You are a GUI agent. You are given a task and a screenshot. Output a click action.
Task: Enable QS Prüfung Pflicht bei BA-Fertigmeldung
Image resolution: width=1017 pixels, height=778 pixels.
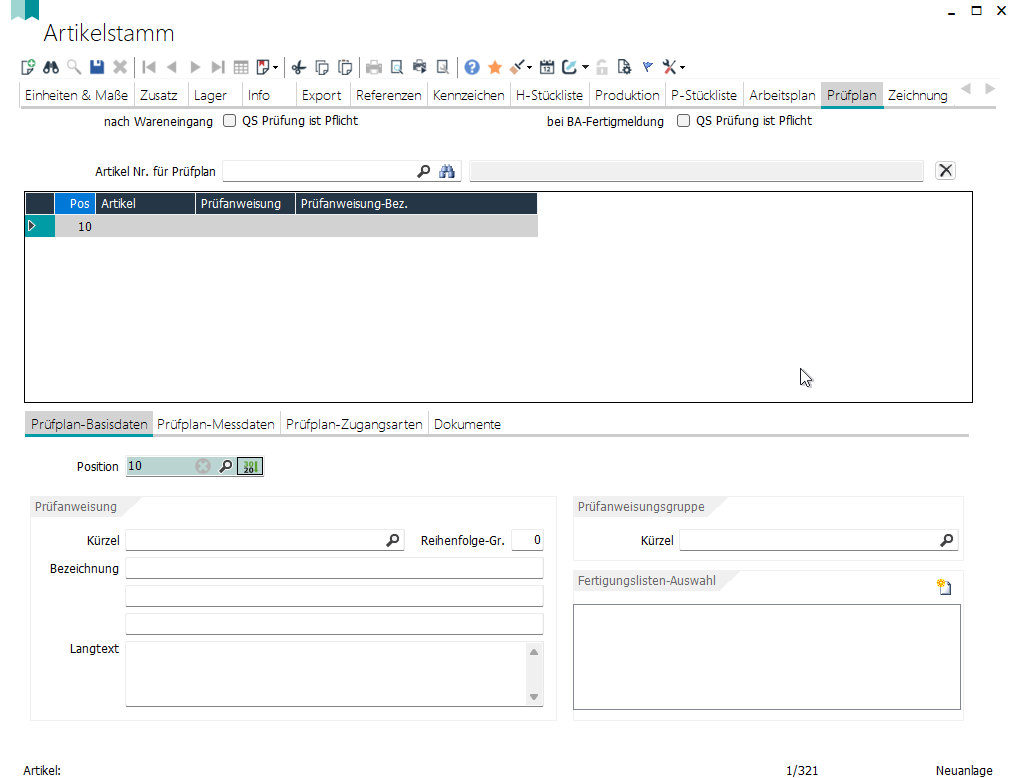684,121
